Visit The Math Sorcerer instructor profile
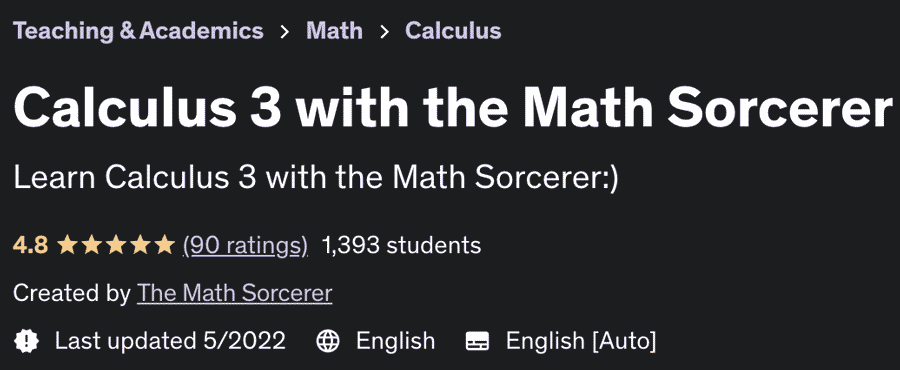Viewport: 900px width, 370px height. 234,293
